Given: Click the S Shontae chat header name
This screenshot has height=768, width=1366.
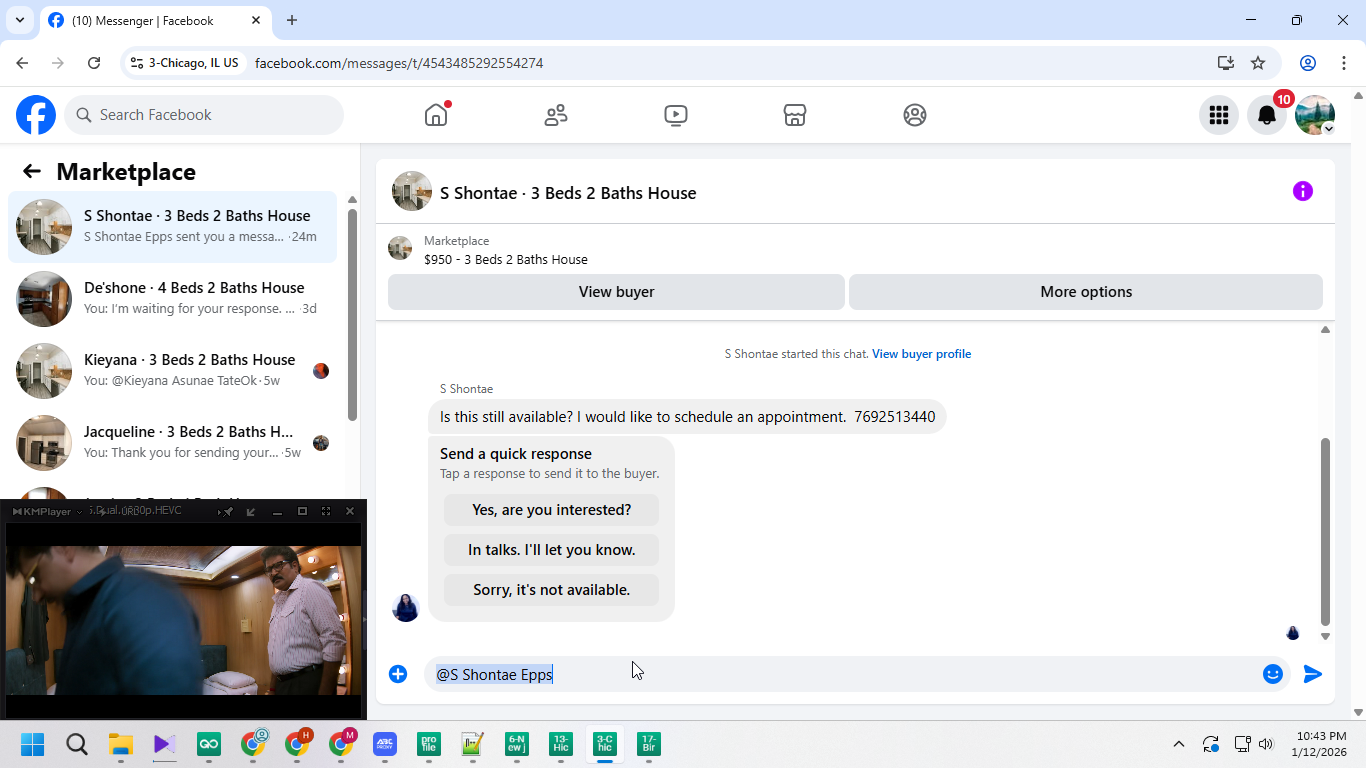Looking at the screenshot, I should coord(568,193).
